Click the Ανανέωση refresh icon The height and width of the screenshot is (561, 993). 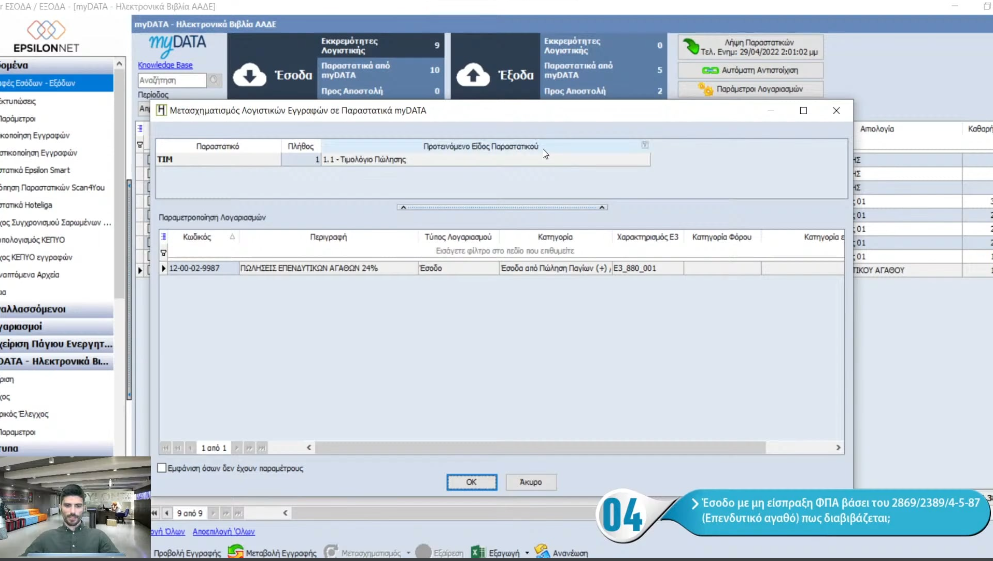pyautogui.click(x=542, y=552)
